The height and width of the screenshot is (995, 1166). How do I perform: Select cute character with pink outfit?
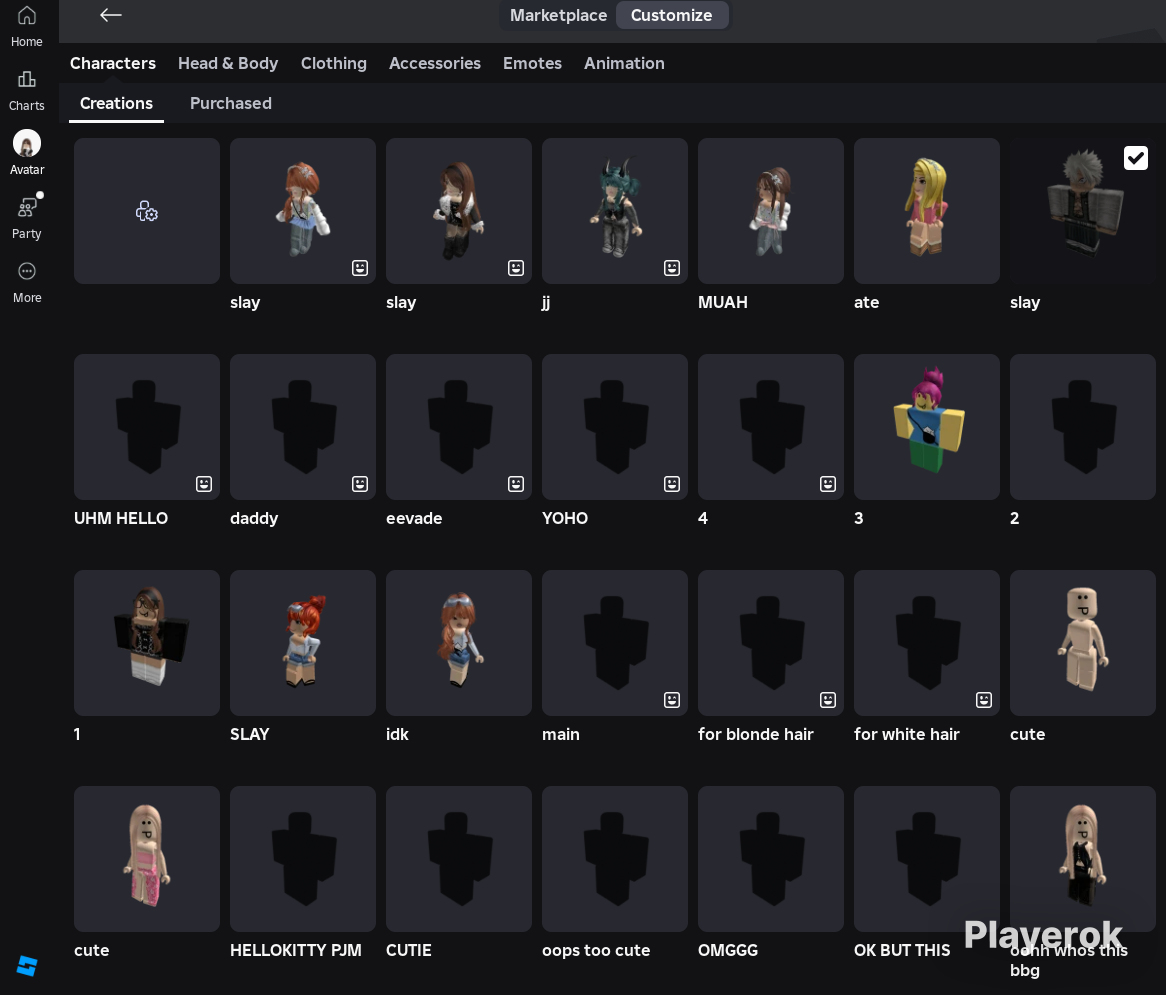pos(146,859)
